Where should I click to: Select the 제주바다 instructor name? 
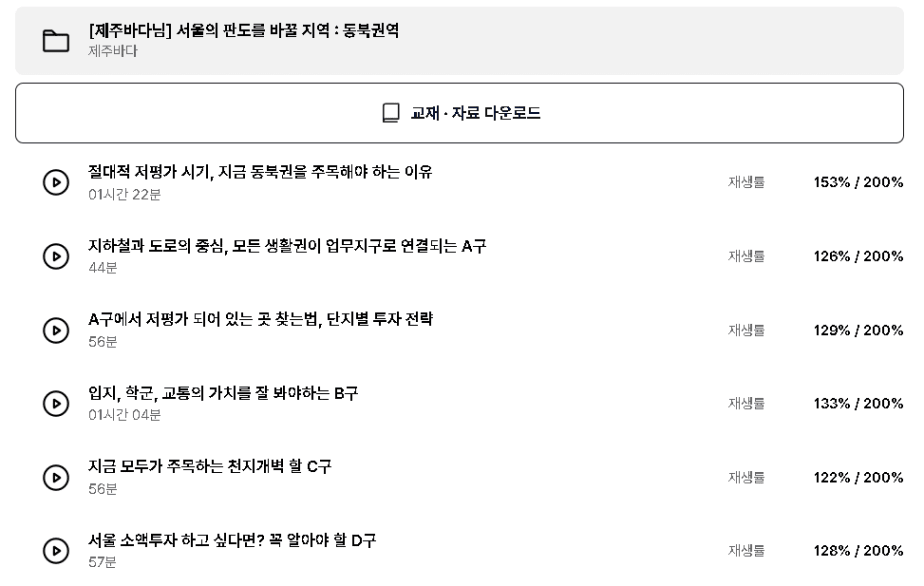pyautogui.click(x=113, y=51)
